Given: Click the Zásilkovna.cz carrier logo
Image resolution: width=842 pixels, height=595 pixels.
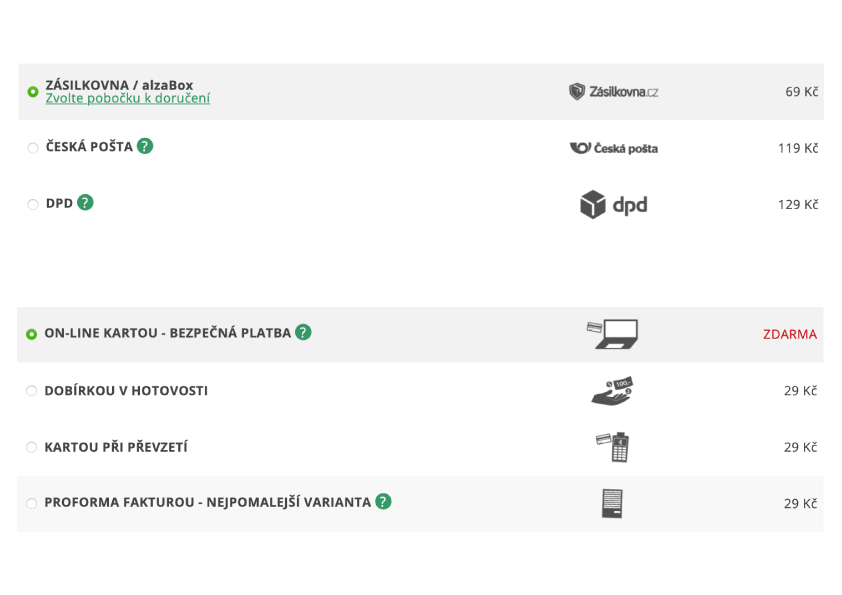Looking at the screenshot, I should (x=613, y=92).
